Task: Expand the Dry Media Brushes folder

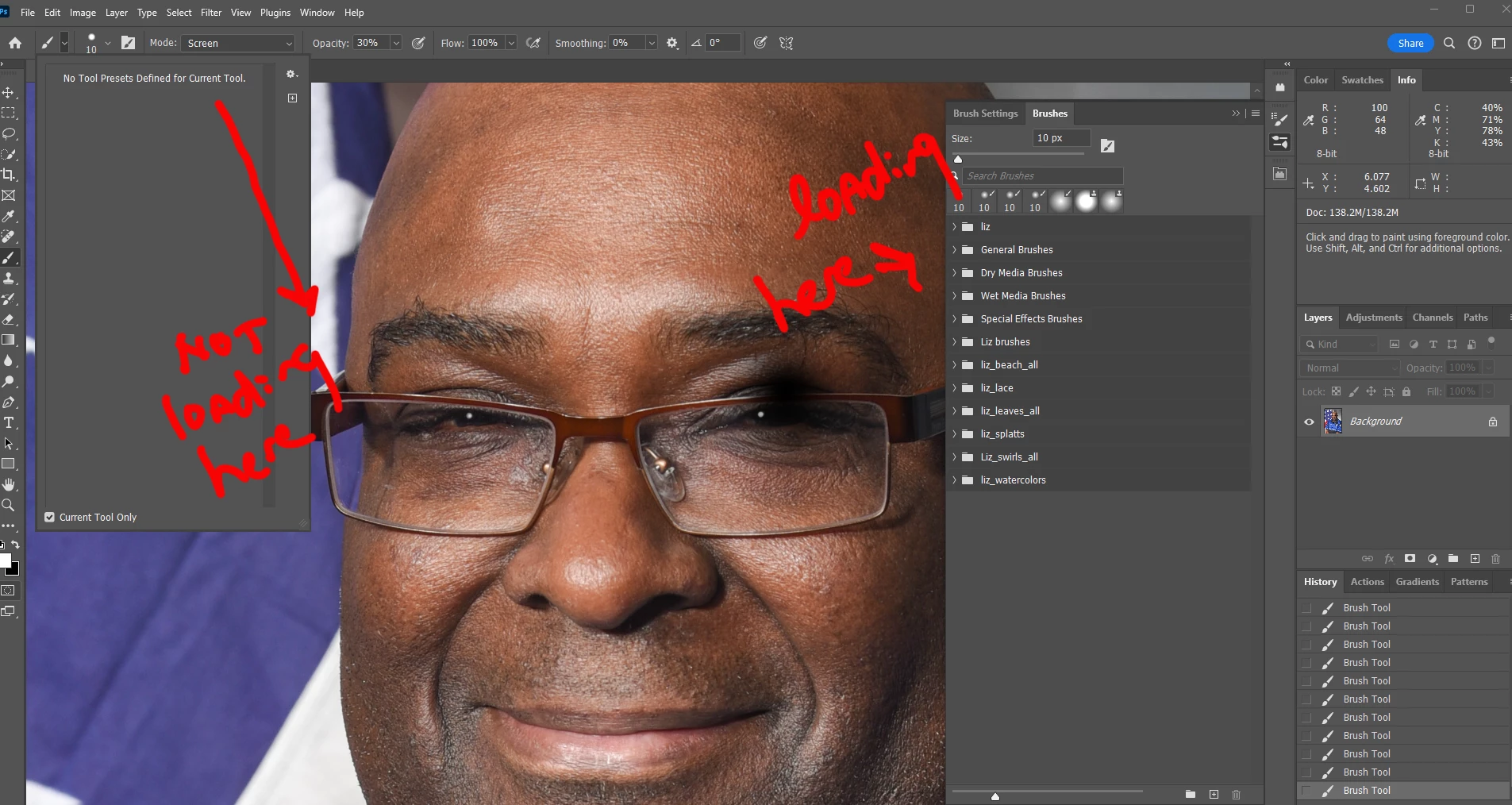Action: [x=955, y=272]
